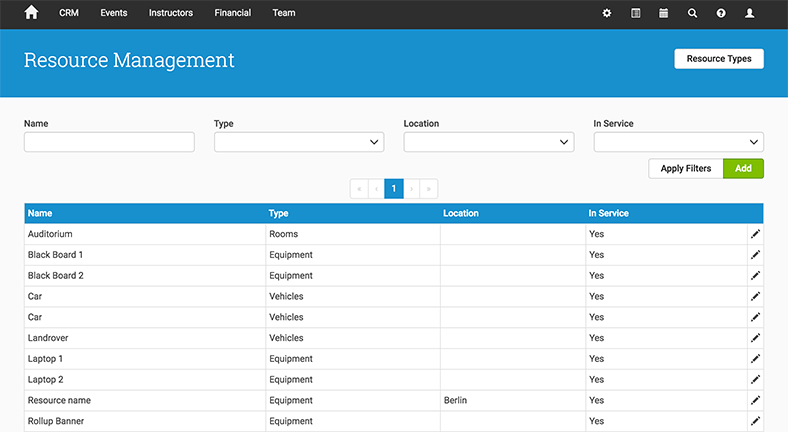
Task: Edit the Auditorium resource pencil icon
Action: click(755, 234)
